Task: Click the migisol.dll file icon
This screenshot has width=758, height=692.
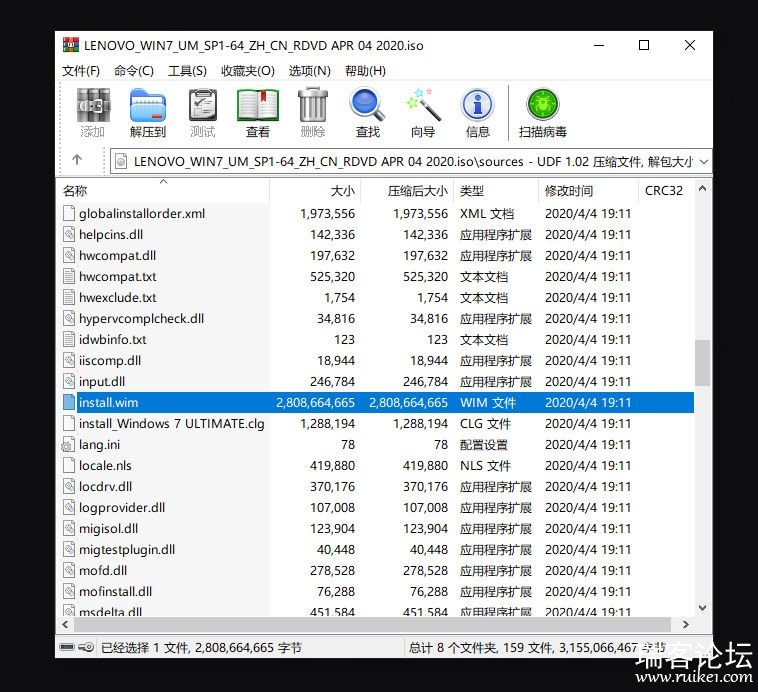Action: pos(70,529)
